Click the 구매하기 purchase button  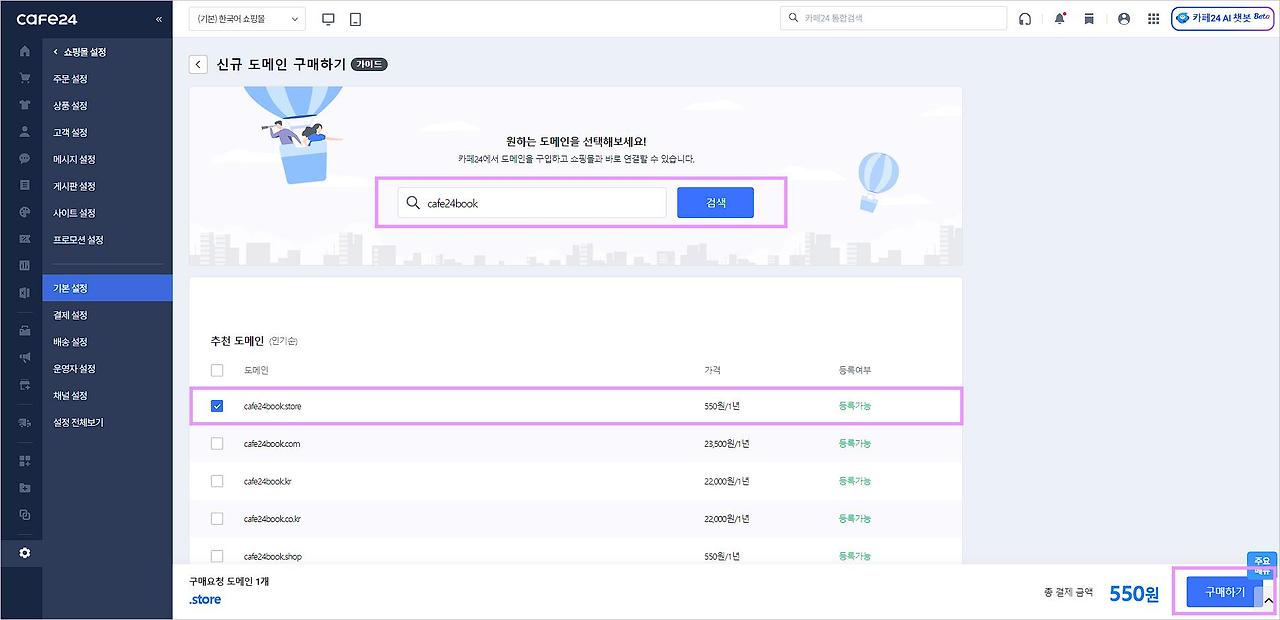click(x=1224, y=592)
